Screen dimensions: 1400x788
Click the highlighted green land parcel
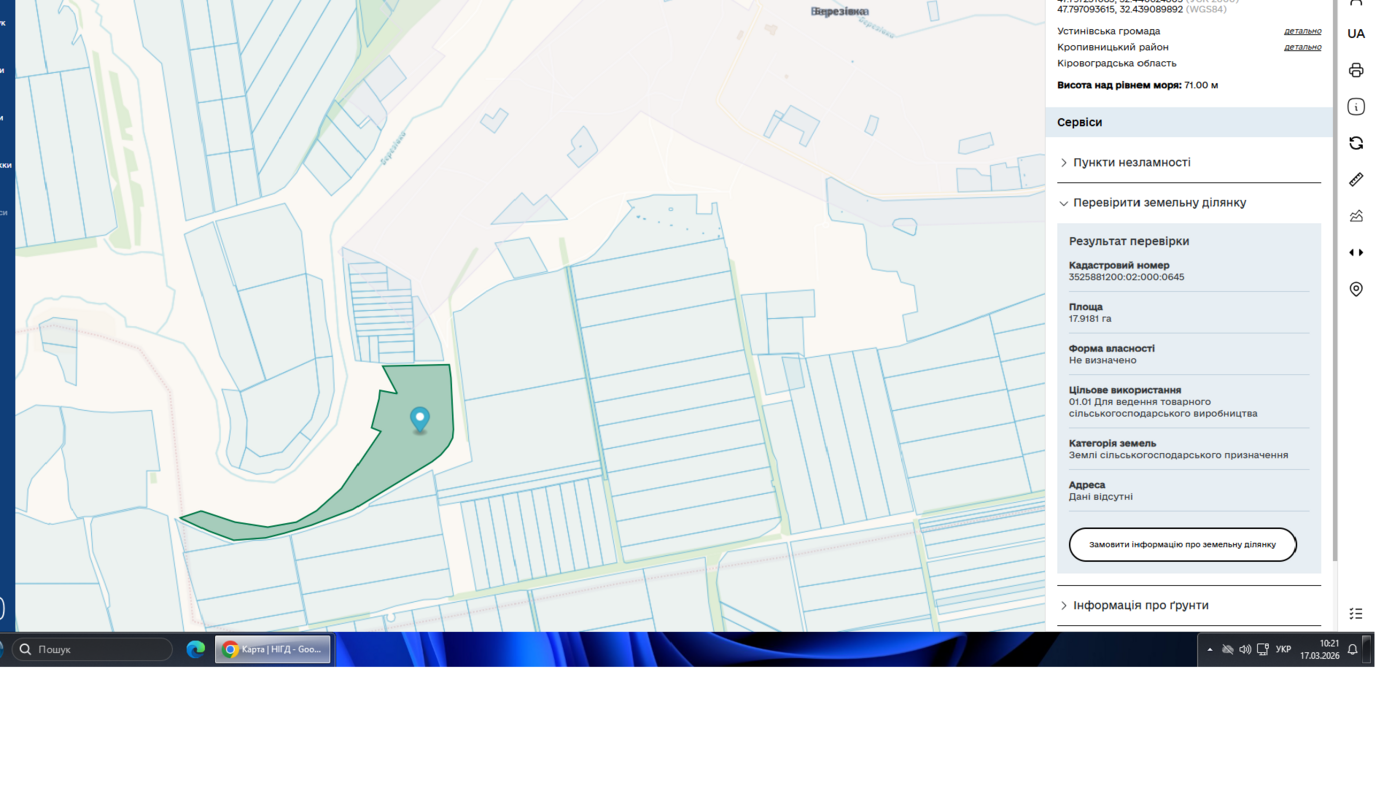pos(400,455)
